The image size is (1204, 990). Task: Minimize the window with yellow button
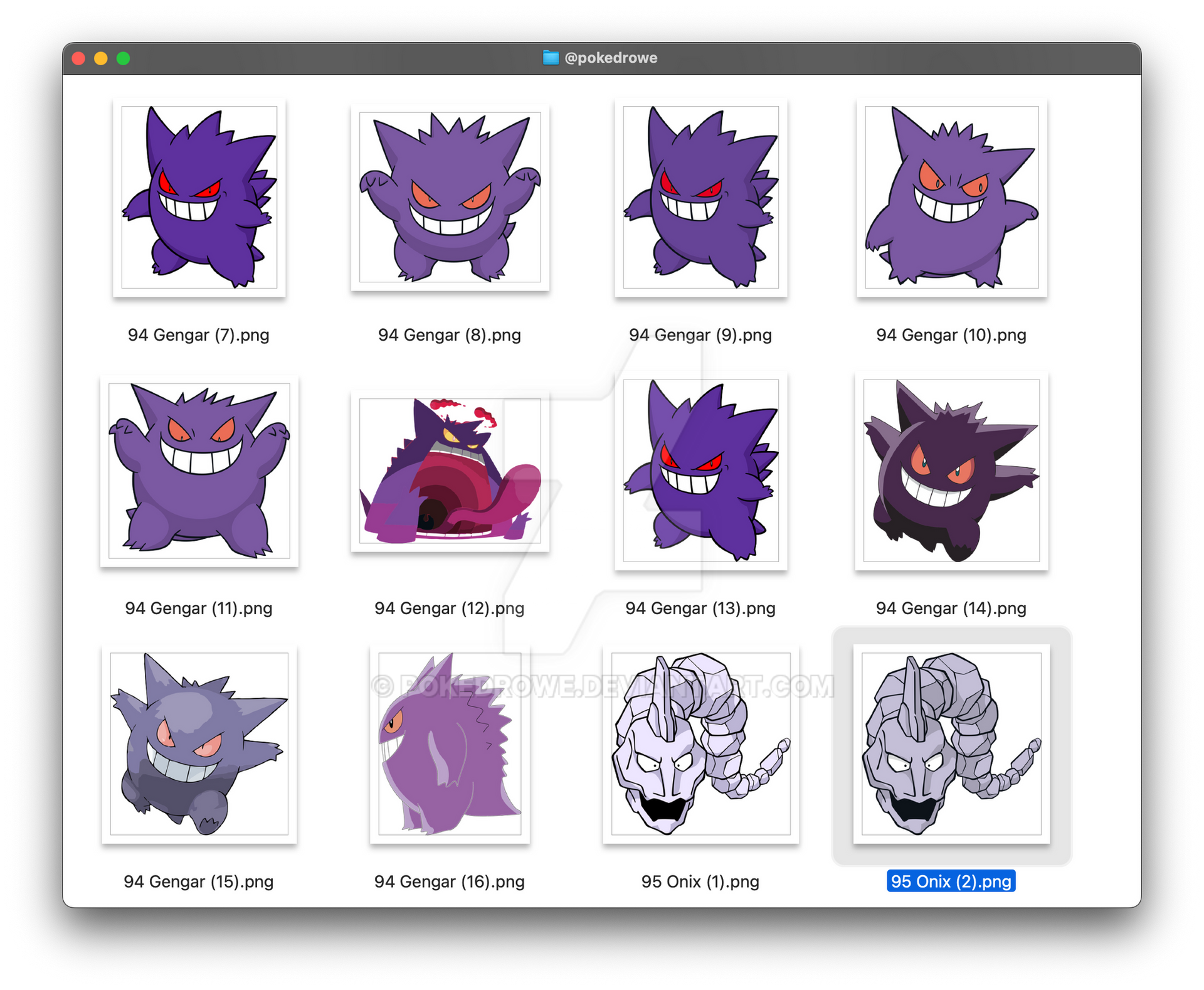[101, 58]
